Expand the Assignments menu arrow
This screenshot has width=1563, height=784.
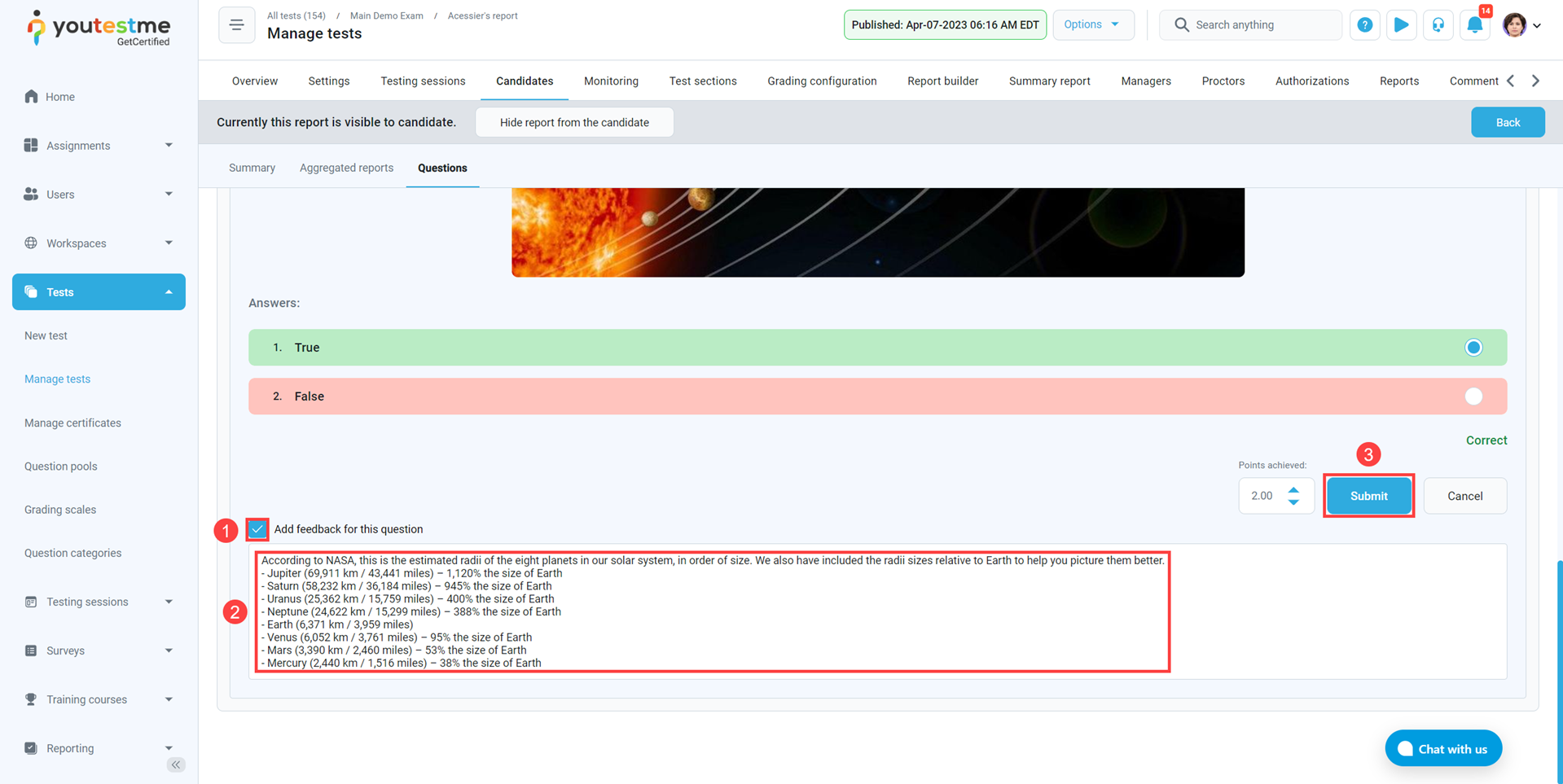pyautogui.click(x=169, y=145)
